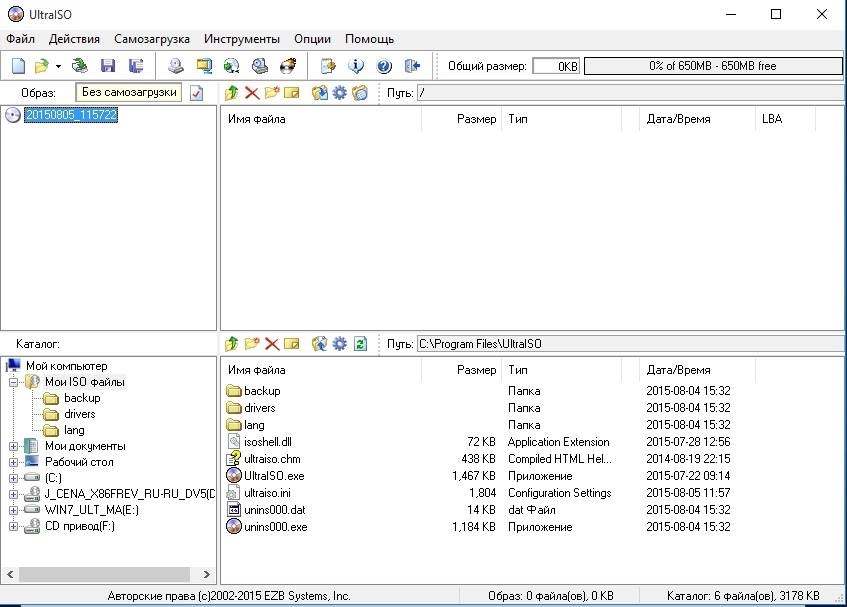847x607 pixels.
Task: Click the page-with-gear icon left of info
Action: click(328, 66)
